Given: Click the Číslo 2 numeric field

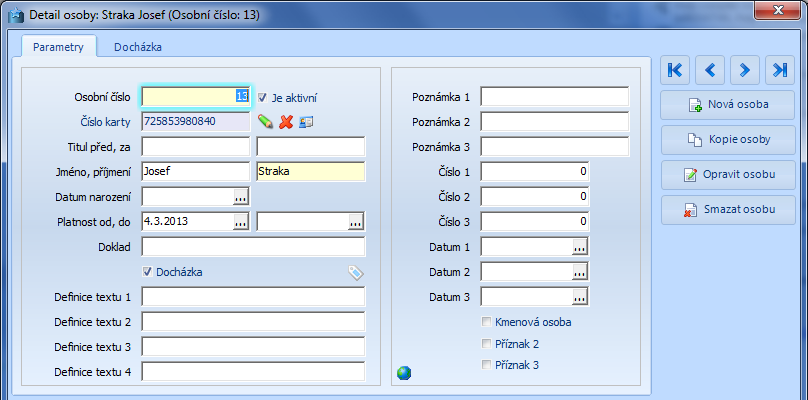Looking at the screenshot, I should (535, 196).
